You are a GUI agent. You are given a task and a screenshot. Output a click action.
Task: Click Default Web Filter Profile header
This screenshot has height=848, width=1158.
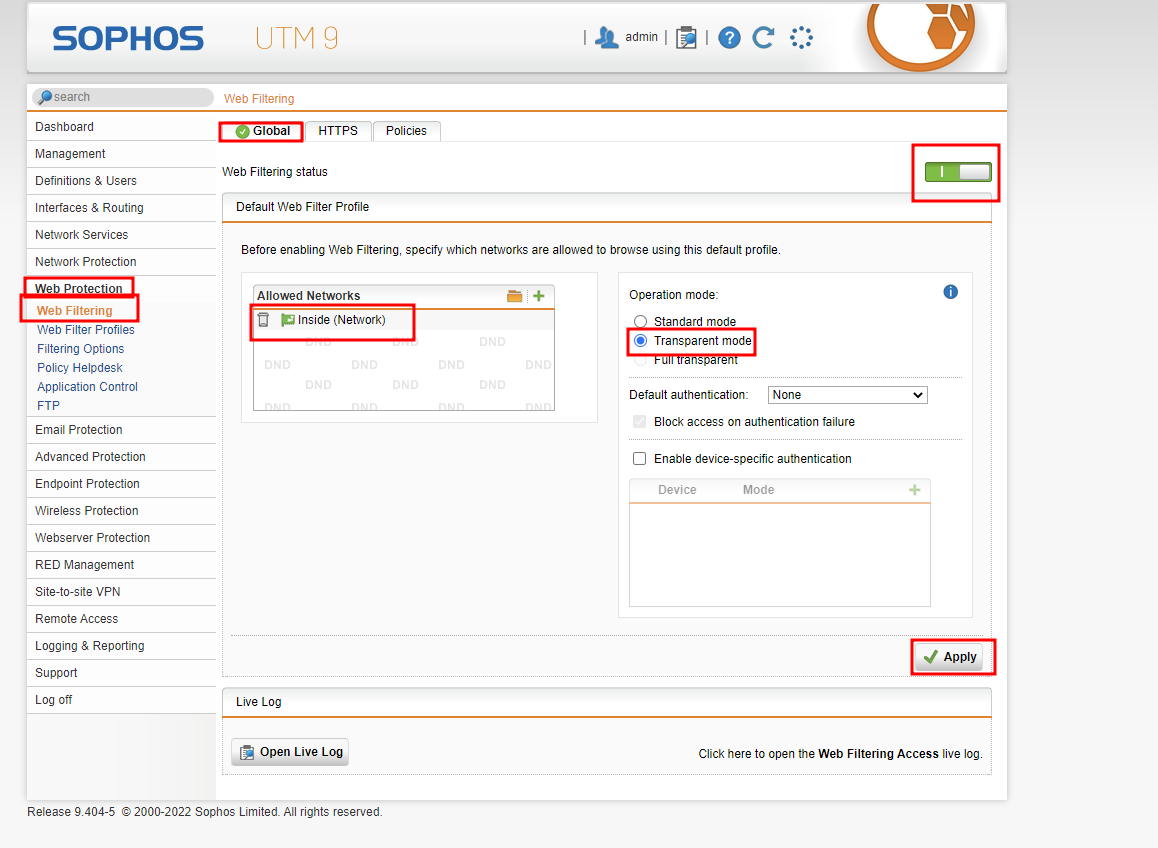[606, 208]
